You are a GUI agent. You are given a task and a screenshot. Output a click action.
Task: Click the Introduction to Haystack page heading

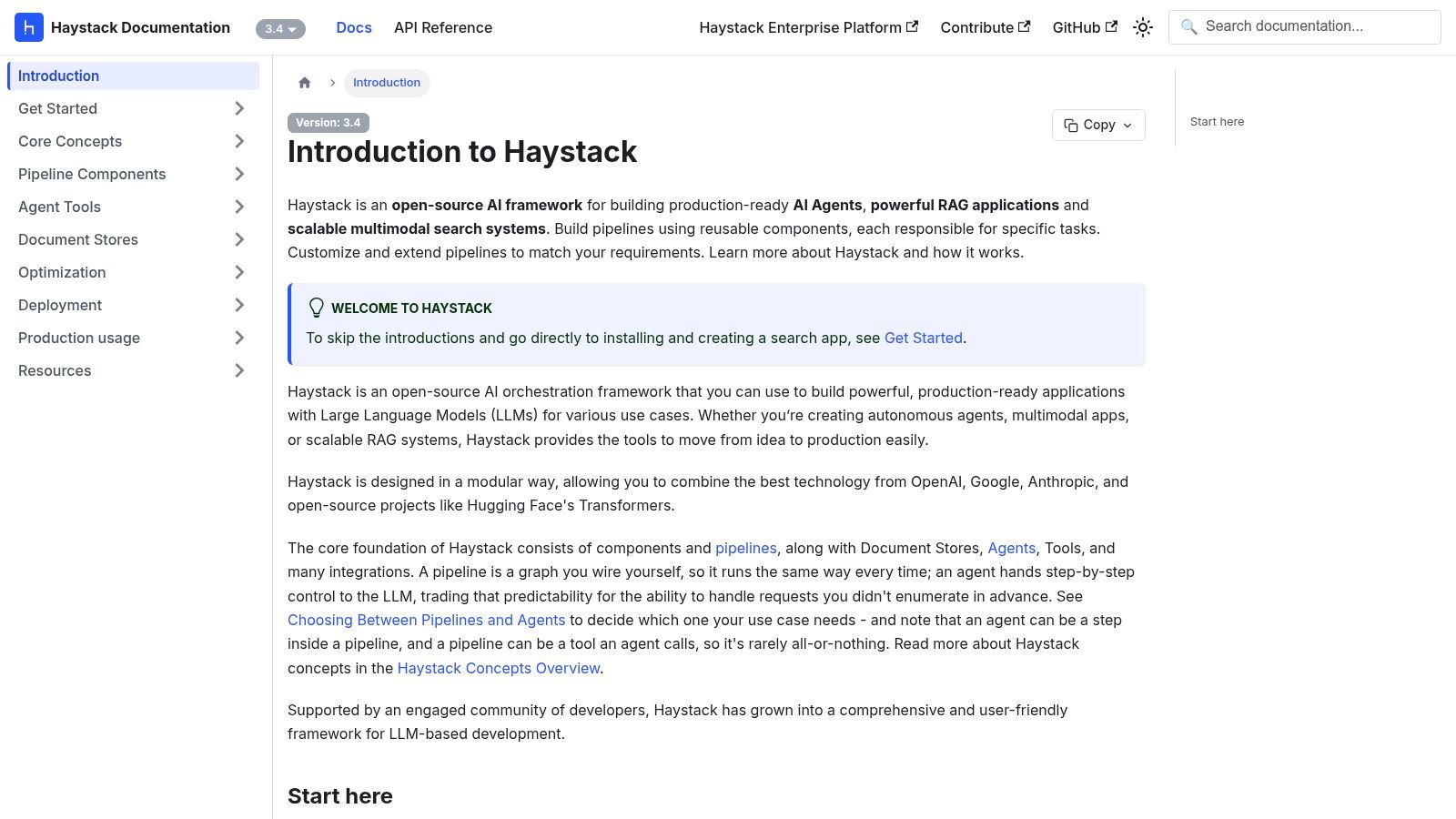click(462, 151)
